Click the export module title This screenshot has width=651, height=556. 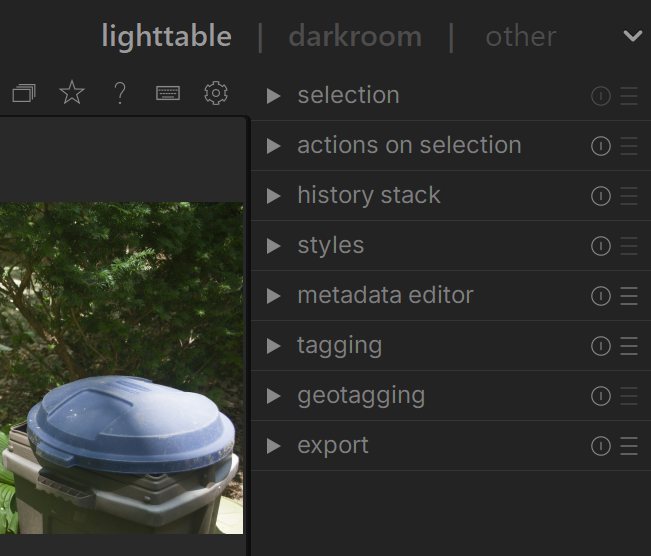333,446
